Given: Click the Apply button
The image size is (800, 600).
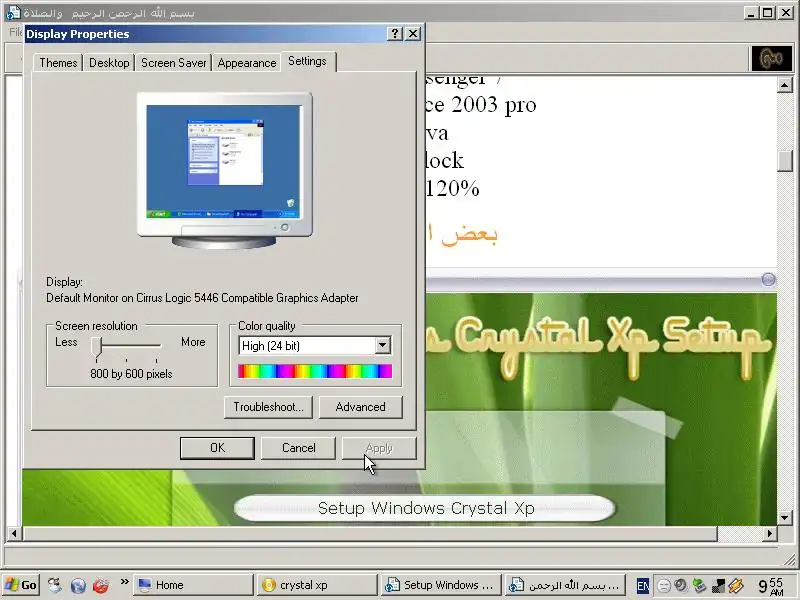Looking at the screenshot, I should (379, 448).
